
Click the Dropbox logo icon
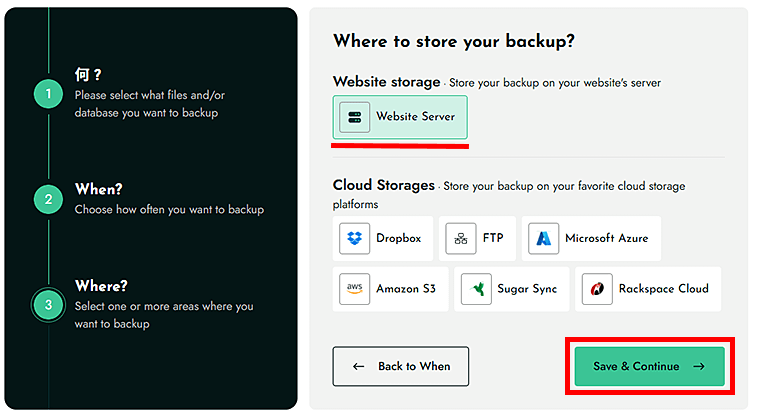tap(355, 238)
